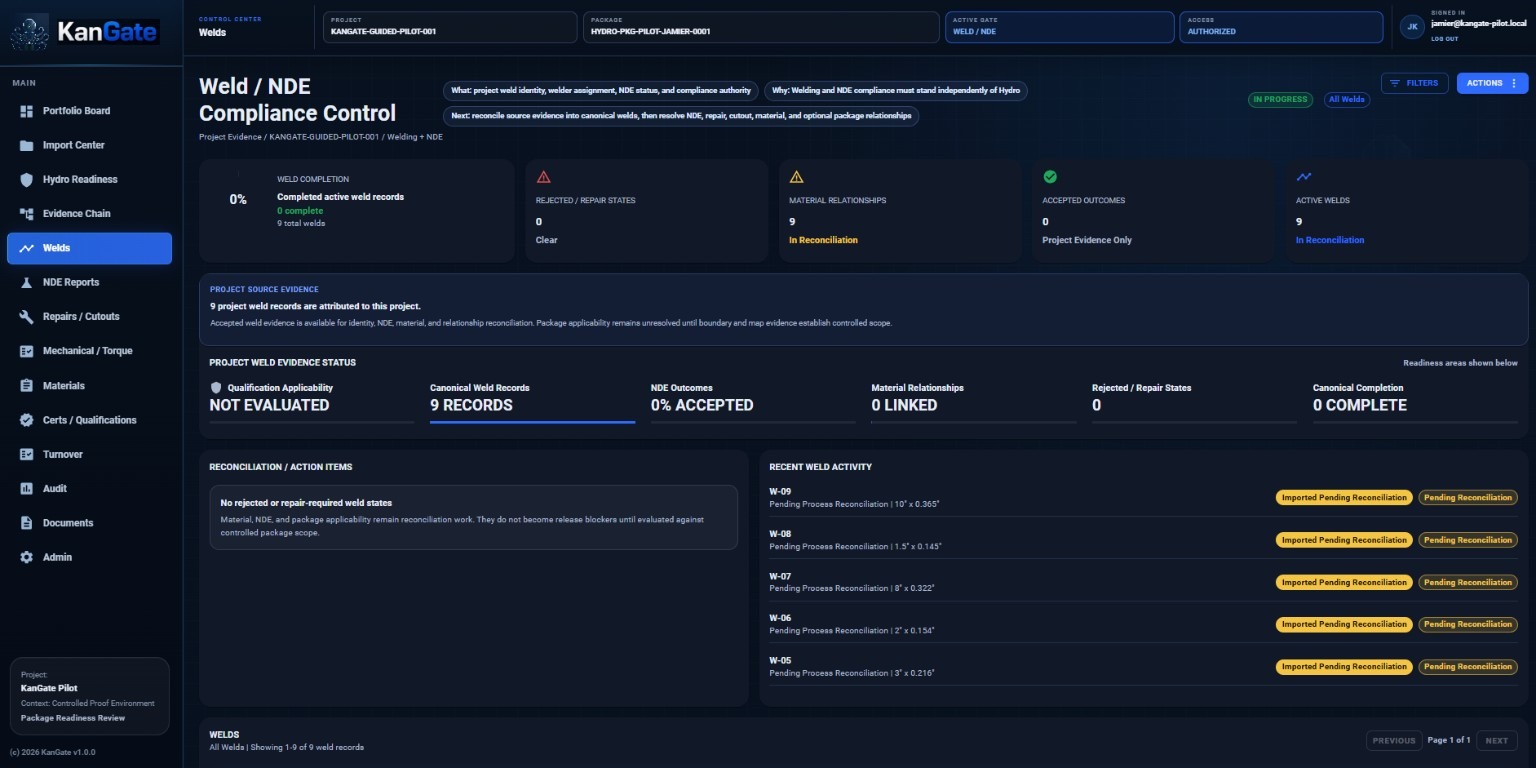
Task: Click the blue trend icon on Active Welds card
Action: [x=1304, y=177]
